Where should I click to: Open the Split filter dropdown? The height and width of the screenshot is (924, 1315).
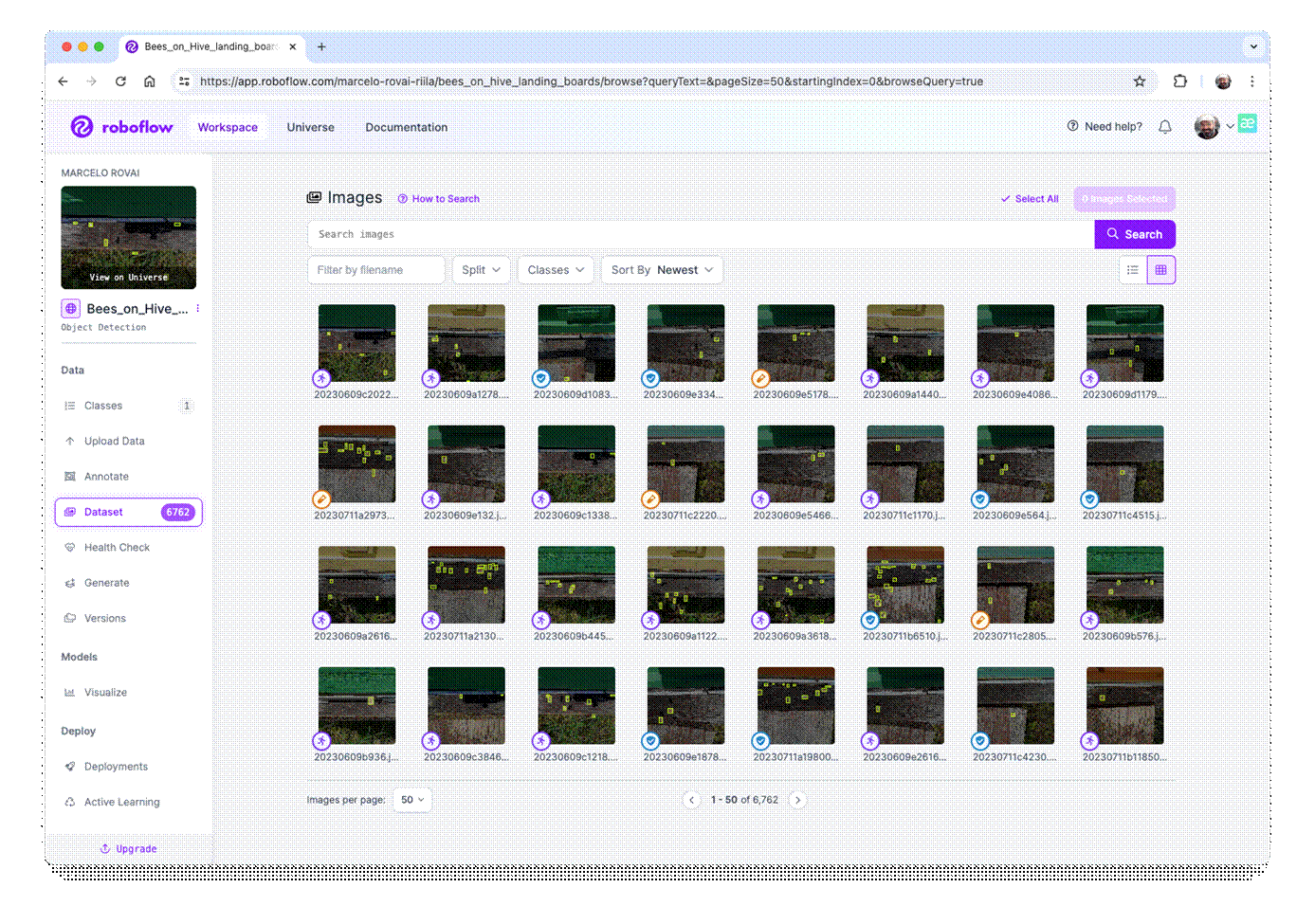481,269
